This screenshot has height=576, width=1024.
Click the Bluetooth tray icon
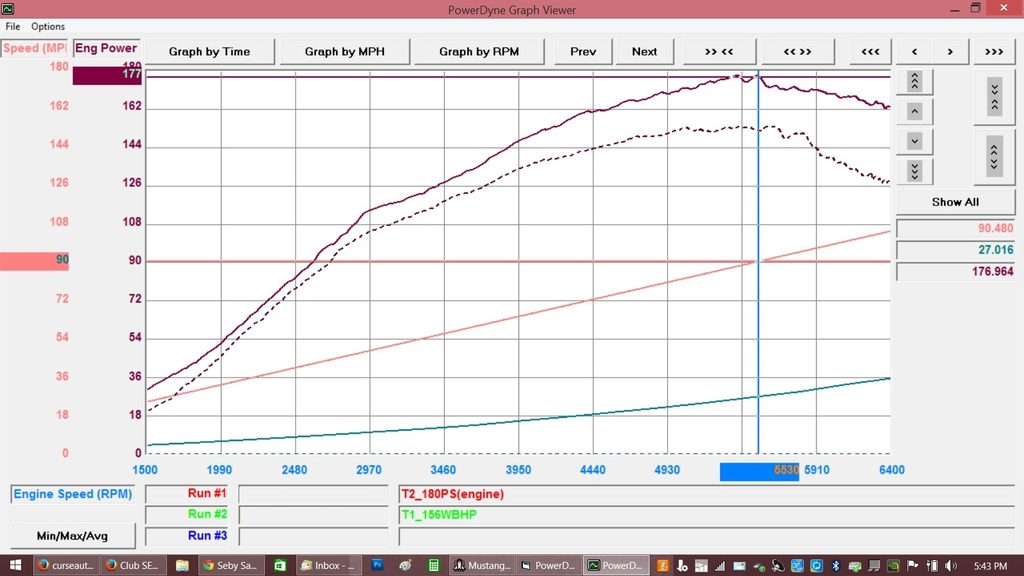835,566
